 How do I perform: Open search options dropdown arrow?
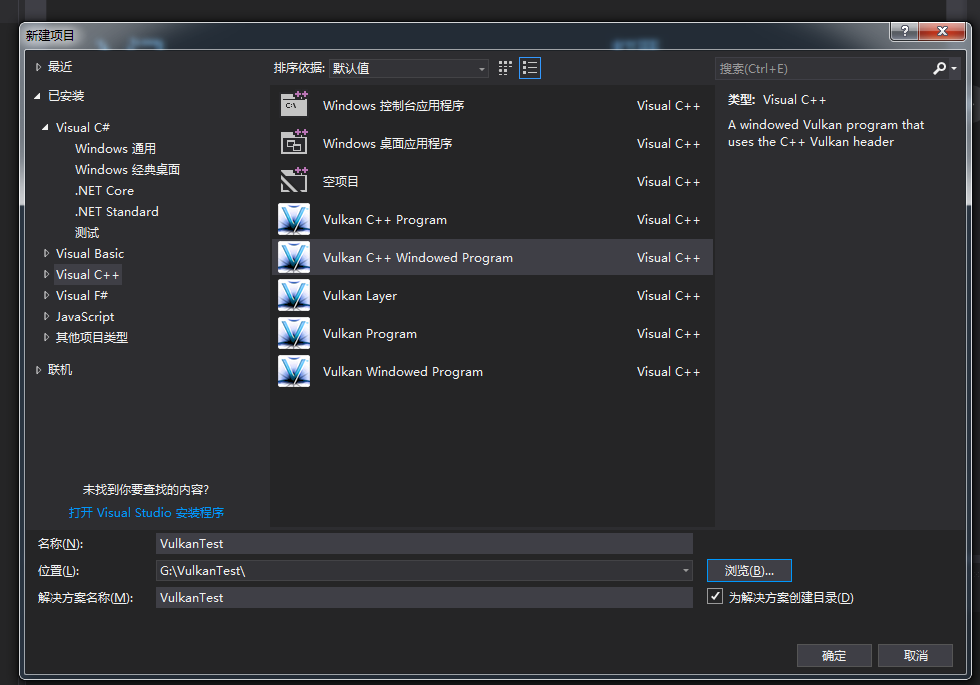click(x=954, y=68)
